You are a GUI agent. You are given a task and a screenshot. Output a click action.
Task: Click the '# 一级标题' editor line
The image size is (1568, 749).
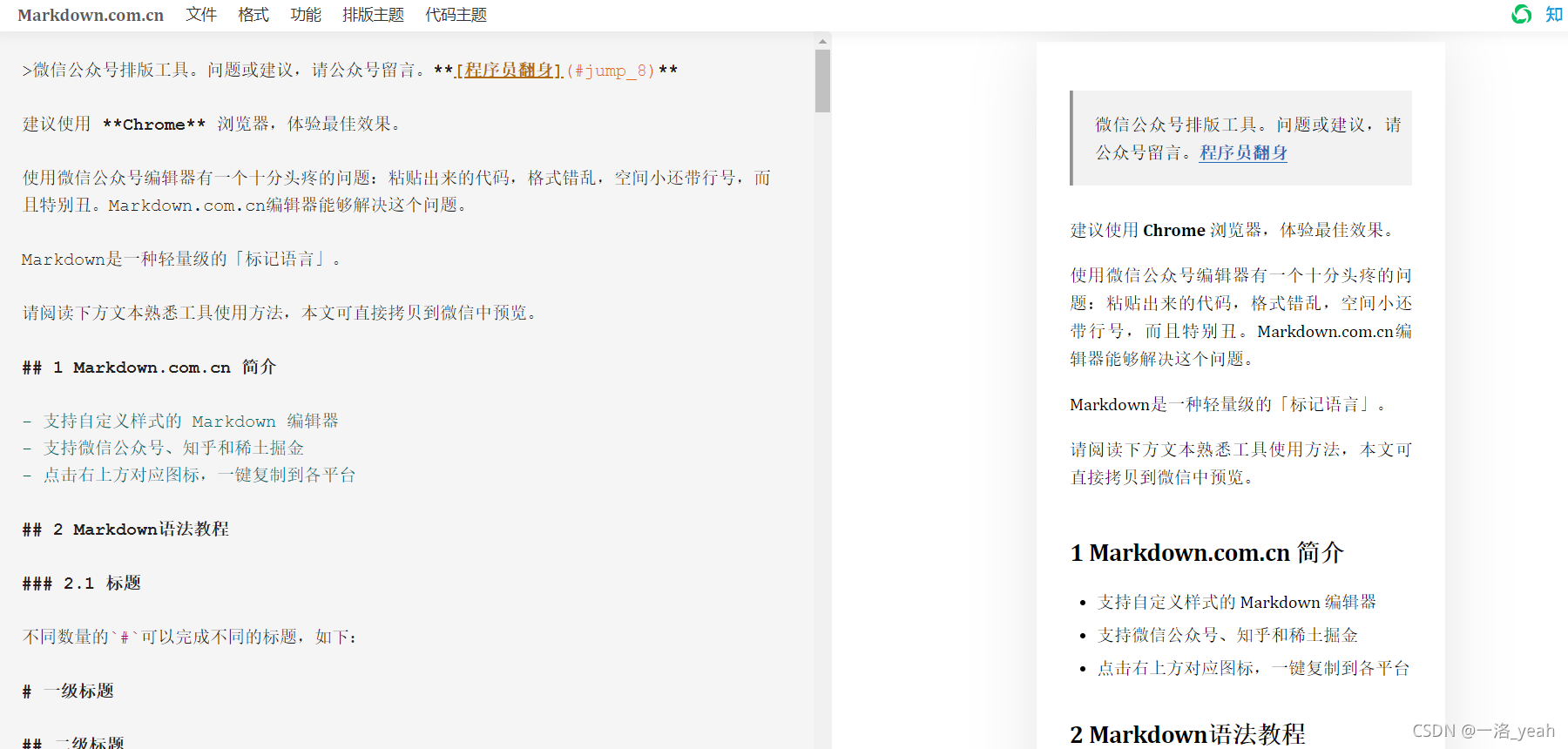pos(68,692)
